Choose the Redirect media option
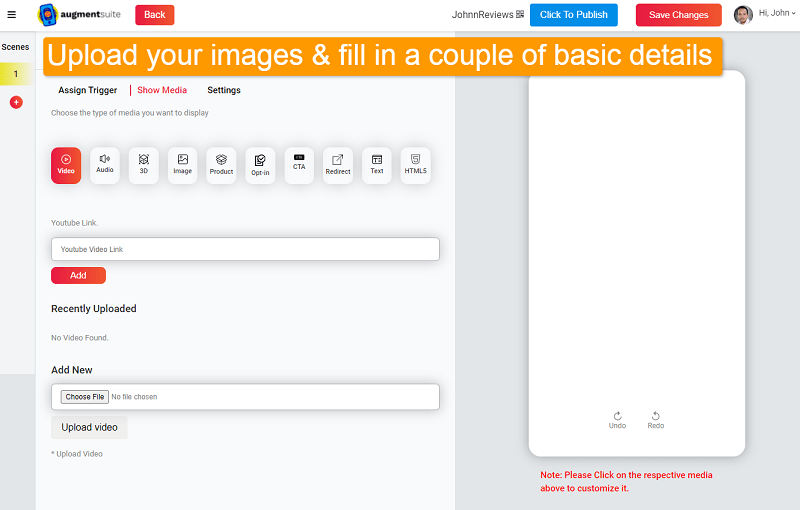 click(x=338, y=165)
